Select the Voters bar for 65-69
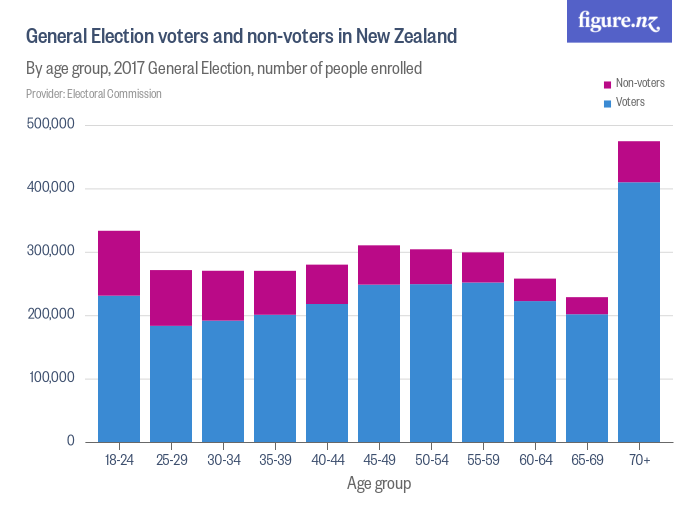 click(587, 378)
